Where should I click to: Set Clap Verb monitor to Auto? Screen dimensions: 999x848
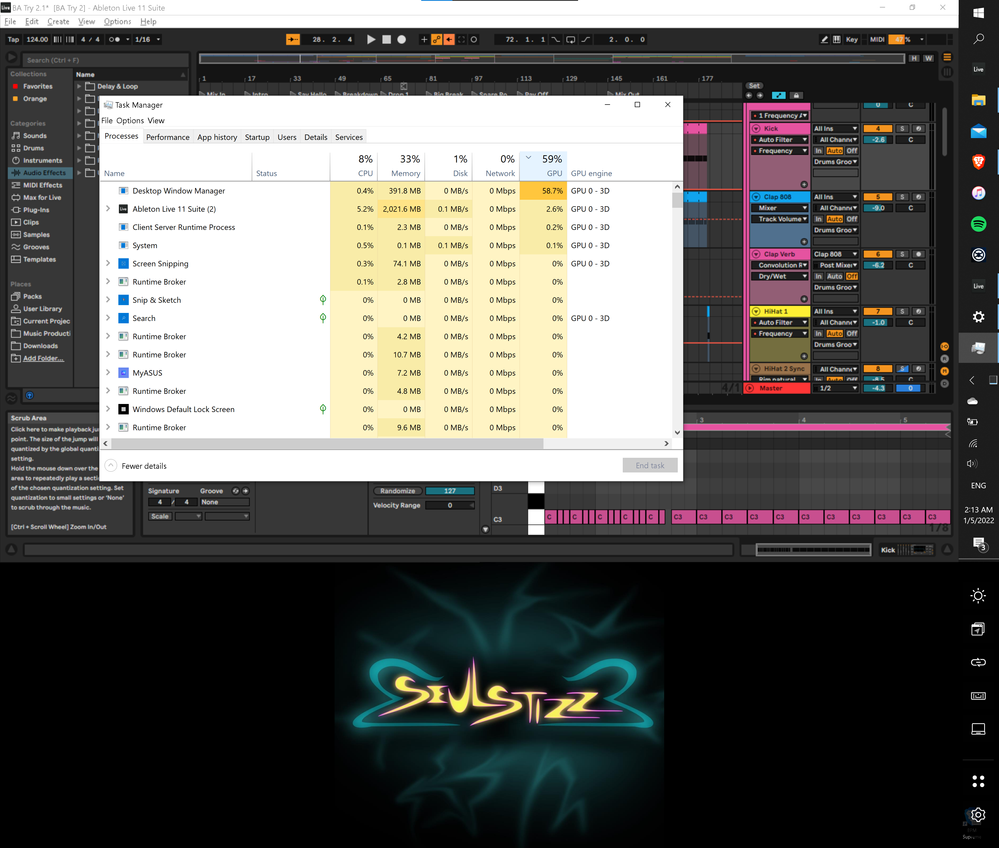[x=835, y=277]
